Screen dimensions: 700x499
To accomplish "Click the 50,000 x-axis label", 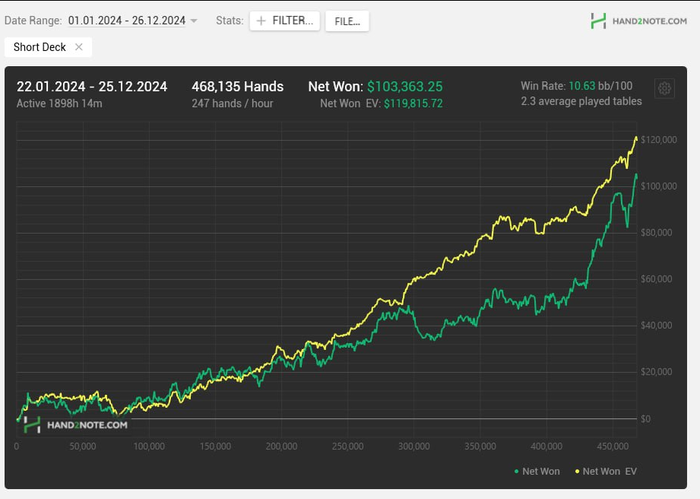I will coord(83,446).
